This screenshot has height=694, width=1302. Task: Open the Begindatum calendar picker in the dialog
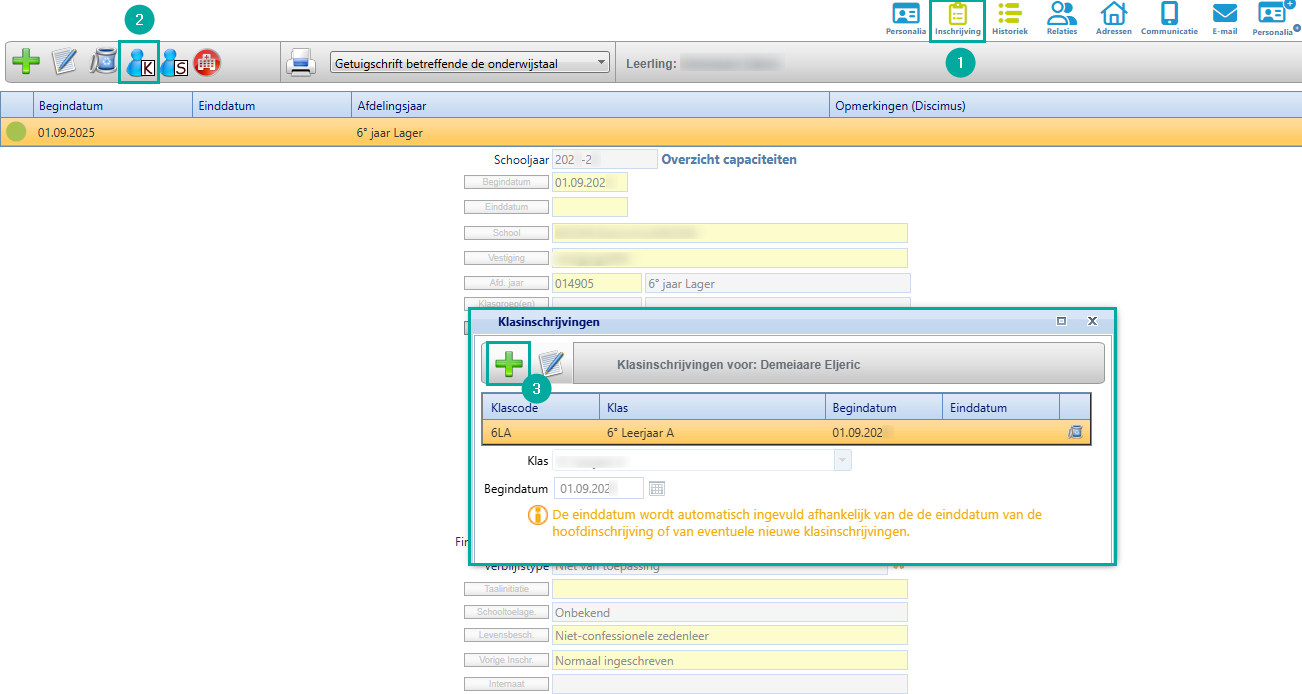pyautogui.click(x=657, y=488)
